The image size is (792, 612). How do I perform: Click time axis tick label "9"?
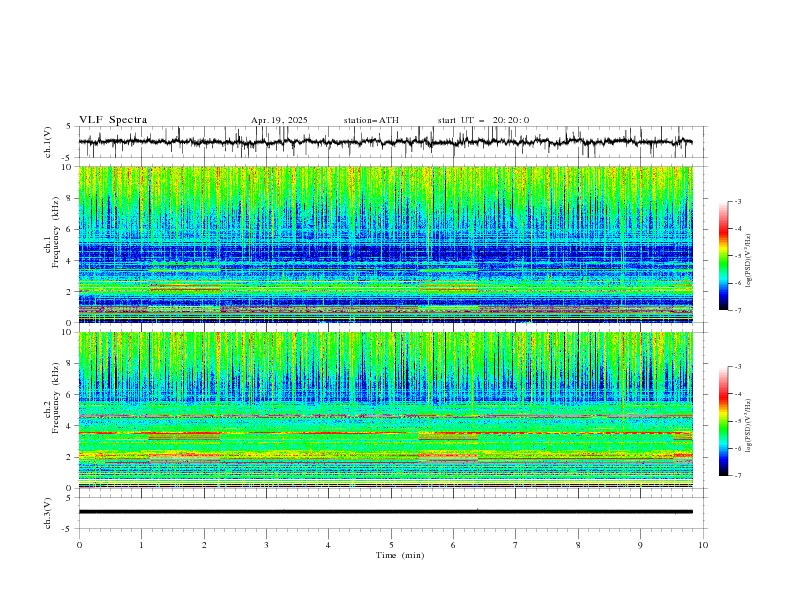click(x=640, y=545)
